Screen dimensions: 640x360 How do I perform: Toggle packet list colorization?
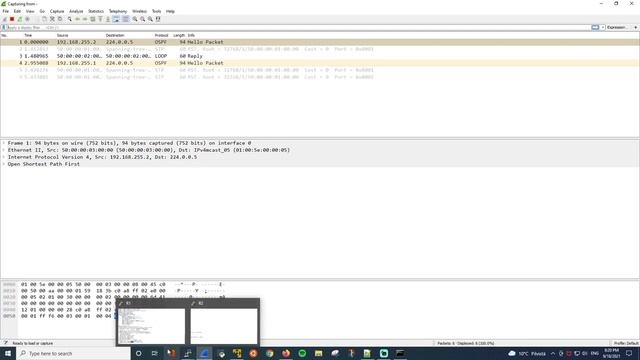point(126,19)
